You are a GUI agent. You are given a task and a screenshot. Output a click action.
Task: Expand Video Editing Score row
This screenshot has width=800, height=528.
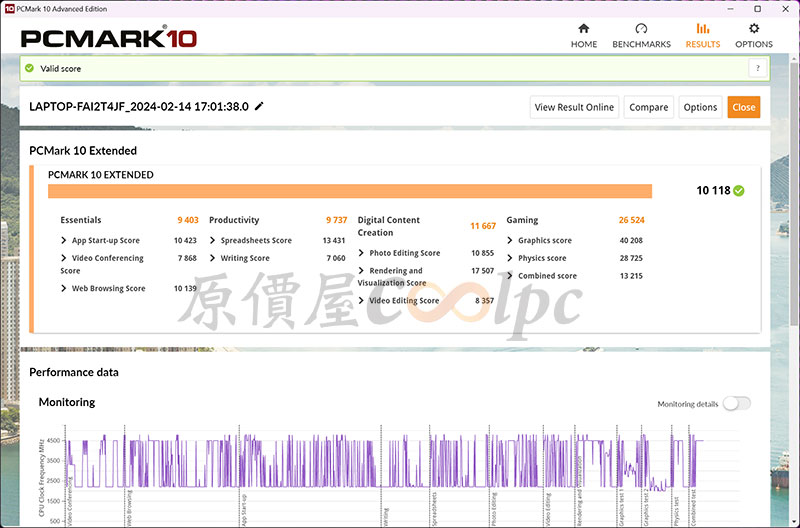[x=361, y=300]
